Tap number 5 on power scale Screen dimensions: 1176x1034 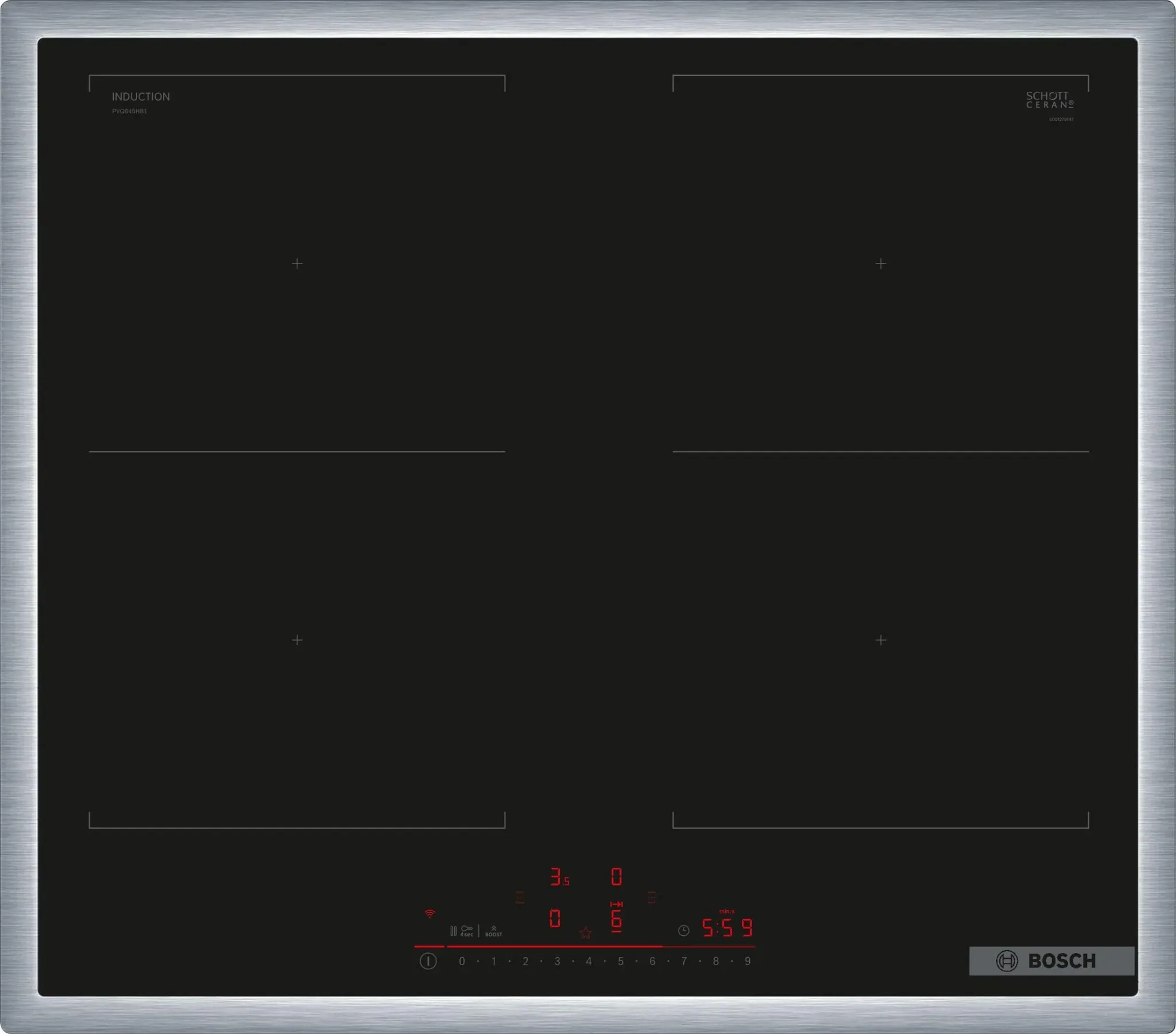tap(620, 961)
